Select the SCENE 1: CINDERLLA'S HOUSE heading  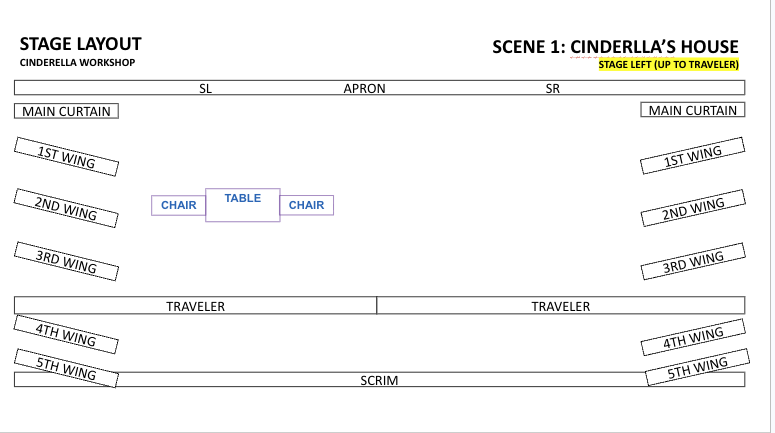tap(615, 47)
